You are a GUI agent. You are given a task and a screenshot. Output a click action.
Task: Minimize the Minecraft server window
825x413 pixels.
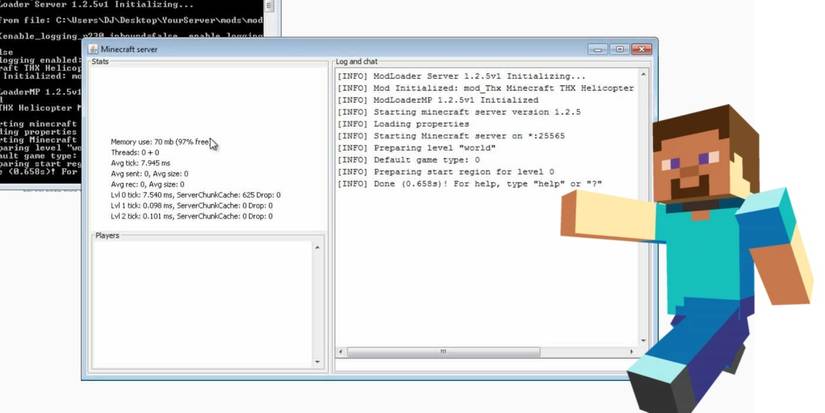tap(597, 48)
